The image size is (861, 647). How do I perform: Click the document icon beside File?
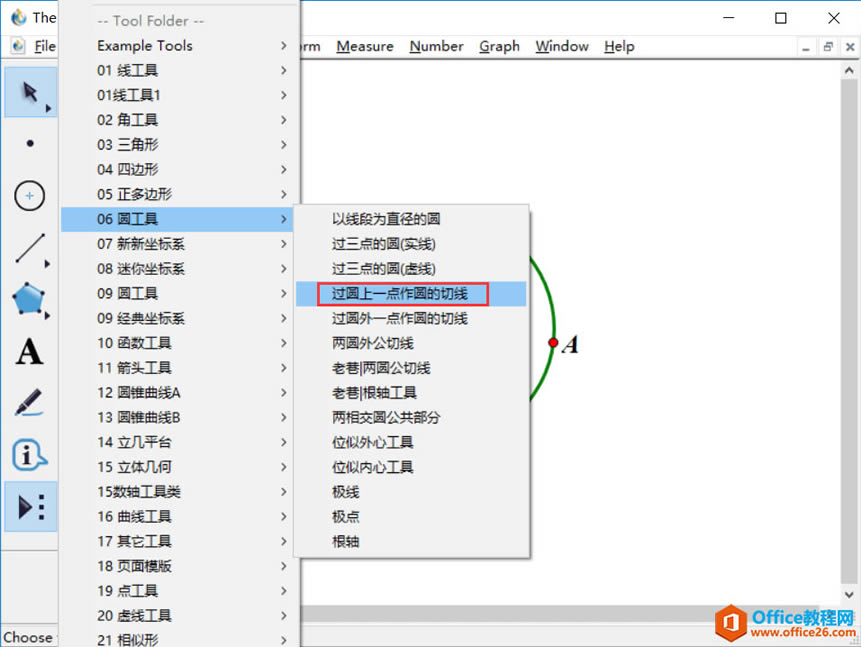(18, 46)
